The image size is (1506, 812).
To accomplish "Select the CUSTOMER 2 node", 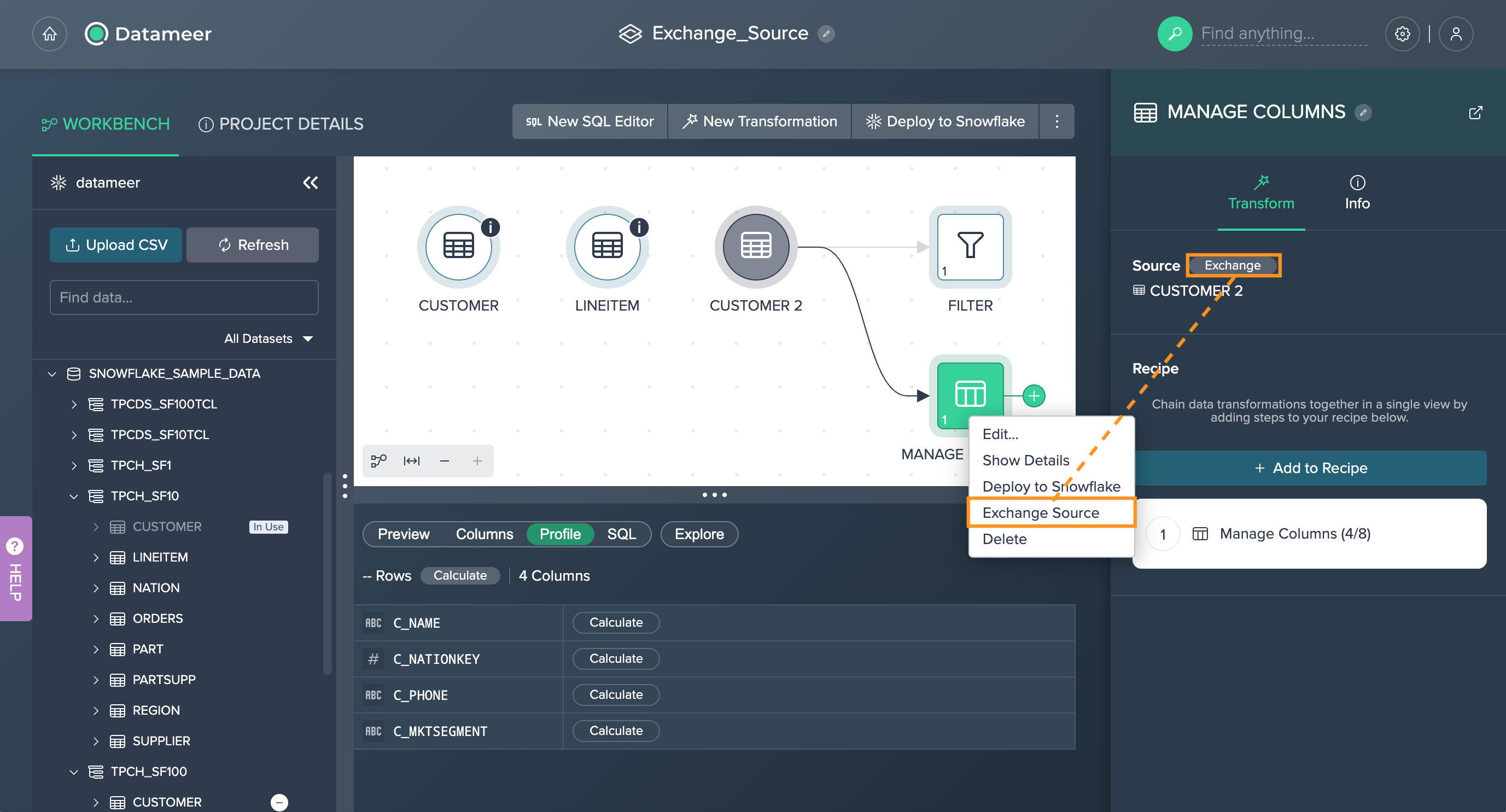I will (x=756, y=246).
